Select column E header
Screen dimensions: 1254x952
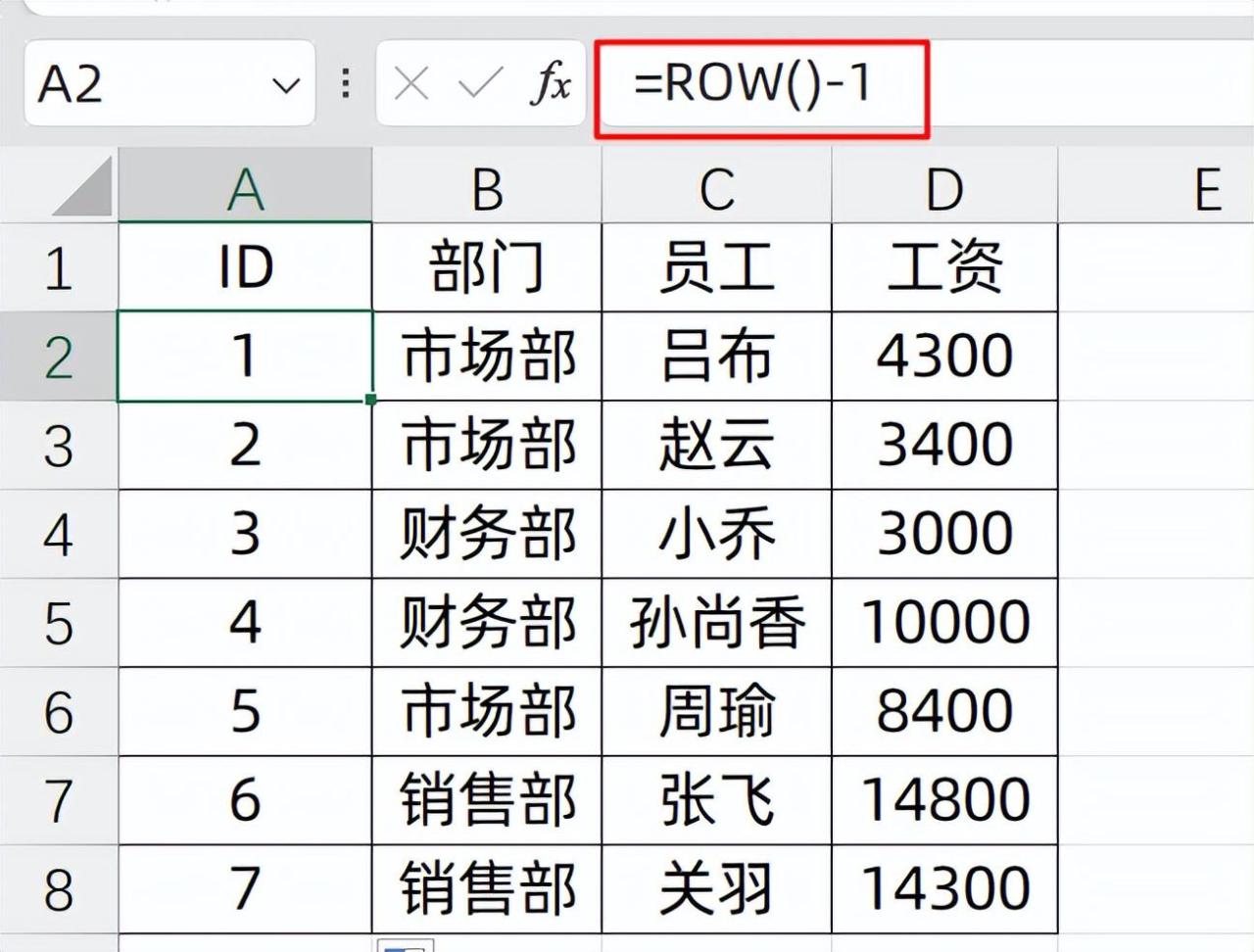(1156, 185)
